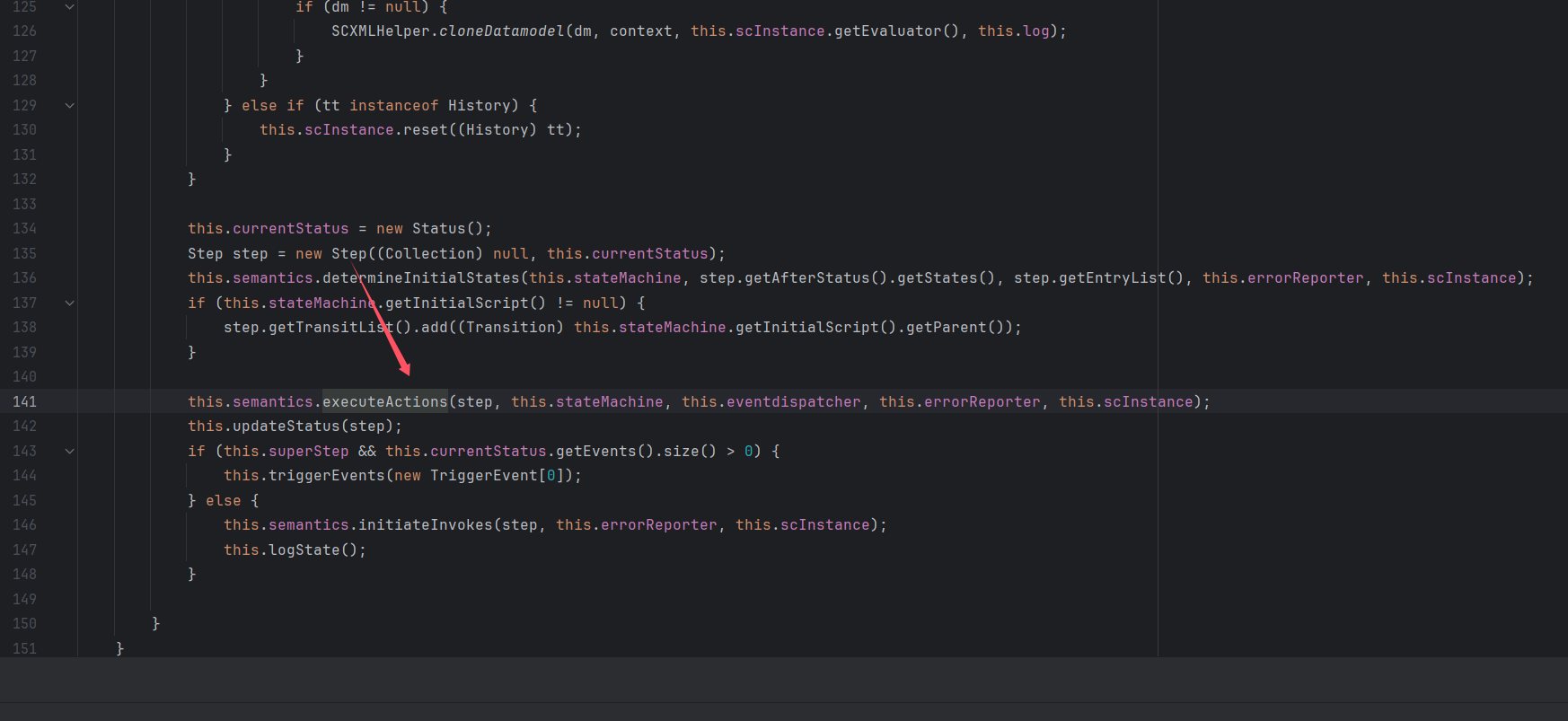Click the reset method call on line 130

click(x=426, y=129)
